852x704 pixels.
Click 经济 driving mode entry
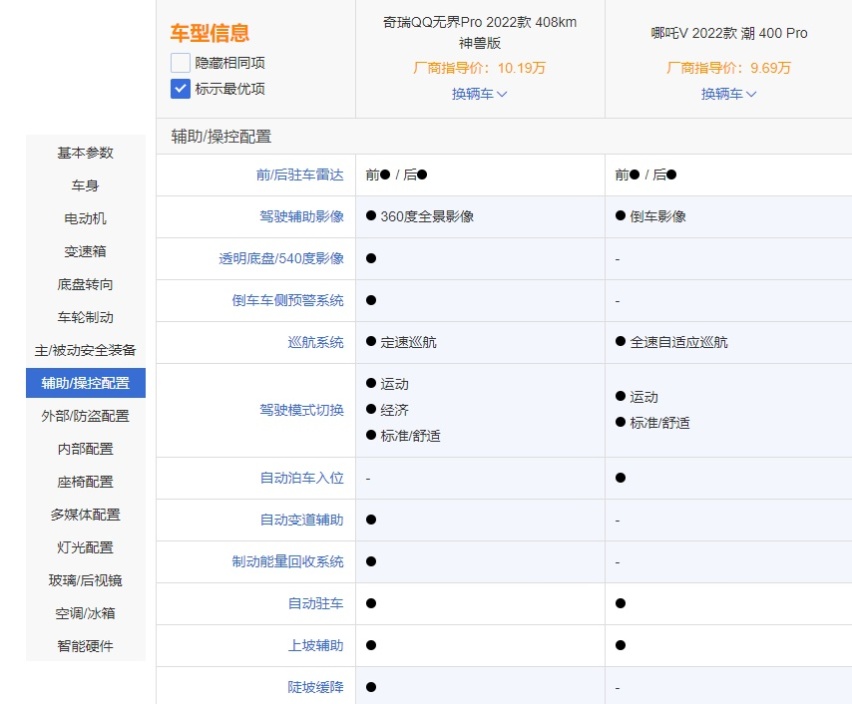394,410
